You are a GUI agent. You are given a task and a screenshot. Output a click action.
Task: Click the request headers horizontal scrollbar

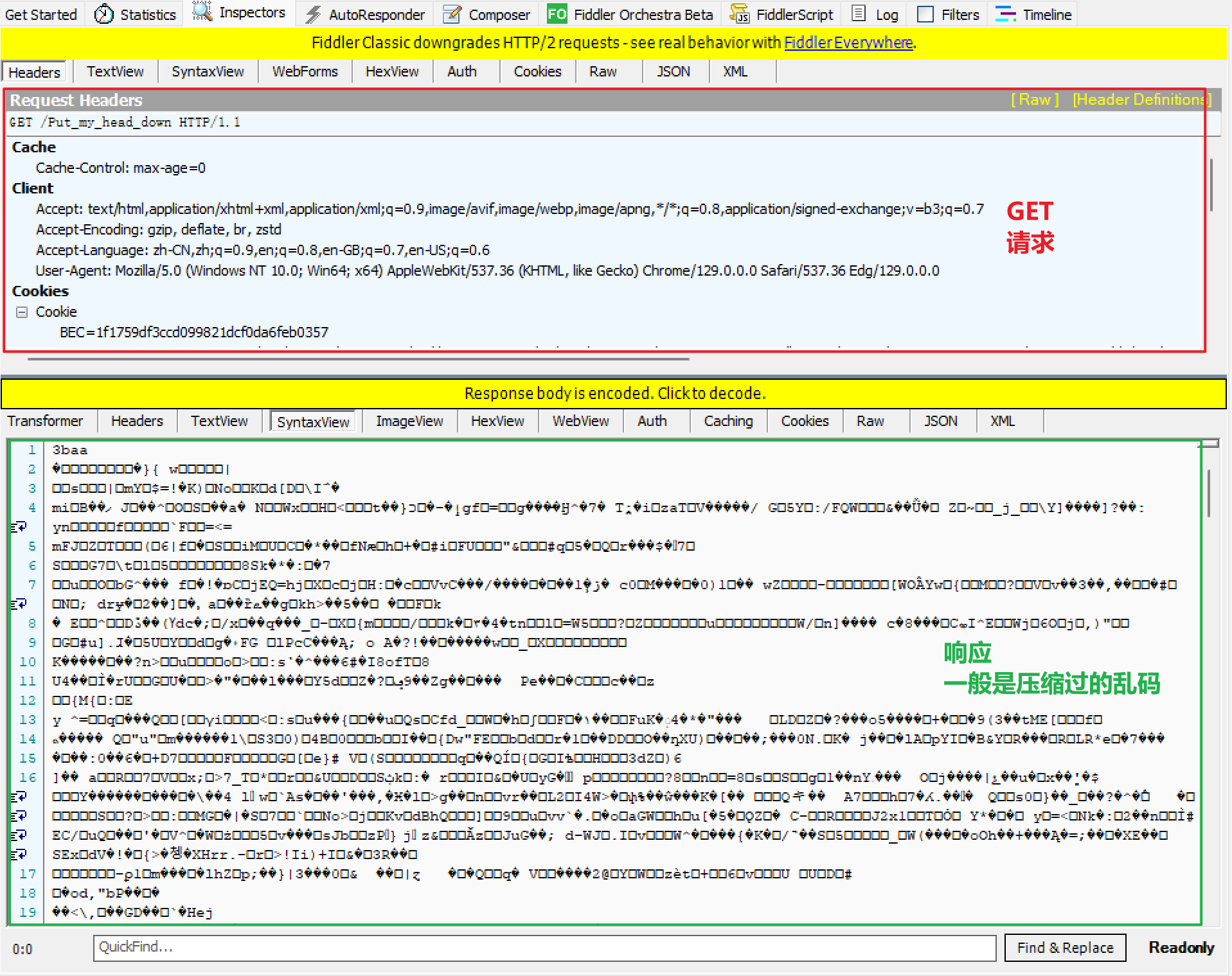point(359,359)
